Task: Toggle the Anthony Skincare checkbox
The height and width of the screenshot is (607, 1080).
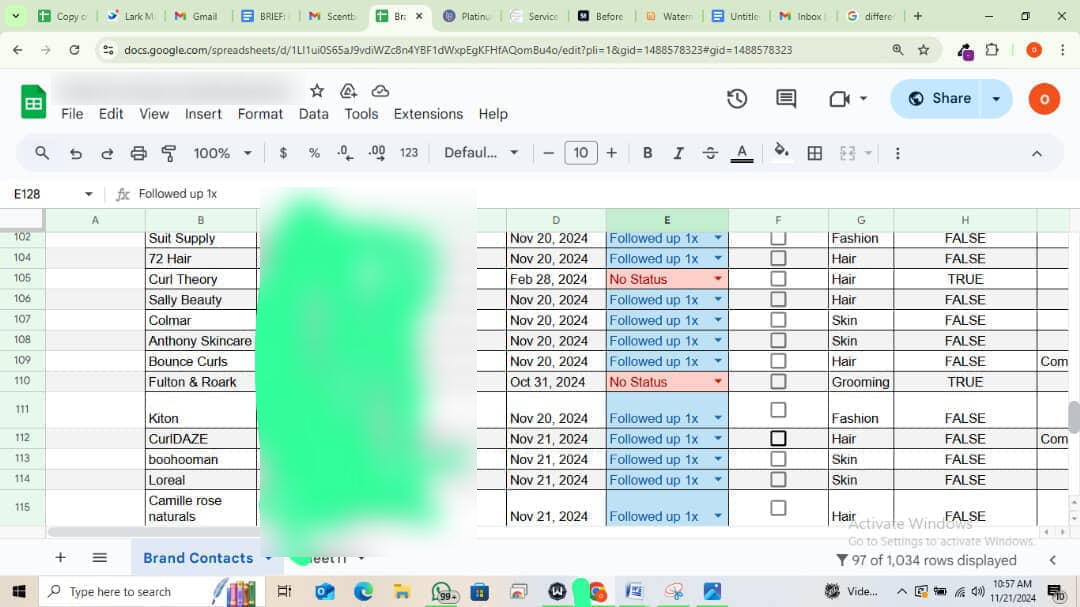Action: (x=778, y=340)
